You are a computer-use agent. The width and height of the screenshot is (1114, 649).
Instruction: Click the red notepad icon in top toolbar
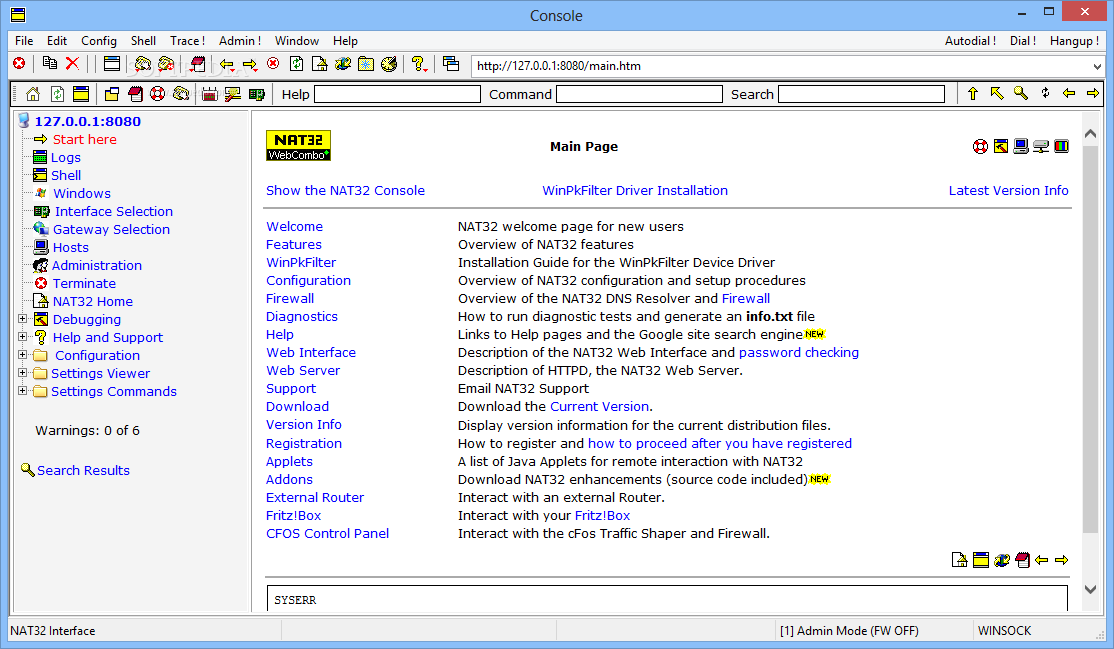(198, 64)
